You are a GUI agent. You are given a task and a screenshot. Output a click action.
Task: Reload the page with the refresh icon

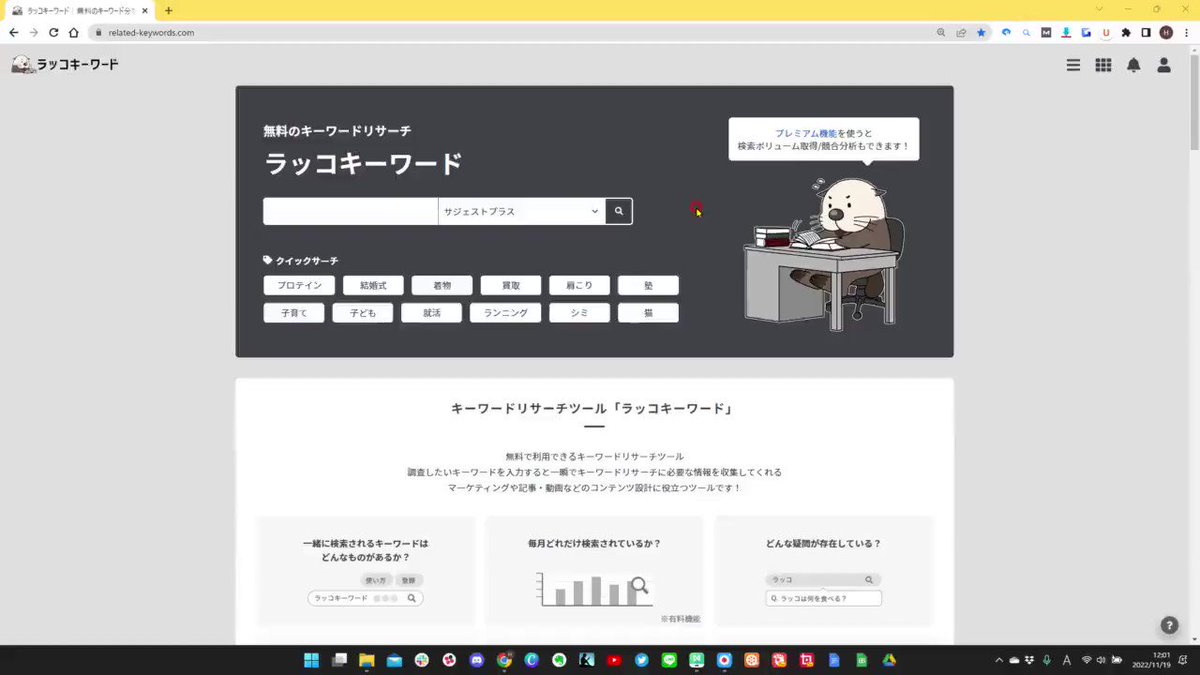click(53, 32)
